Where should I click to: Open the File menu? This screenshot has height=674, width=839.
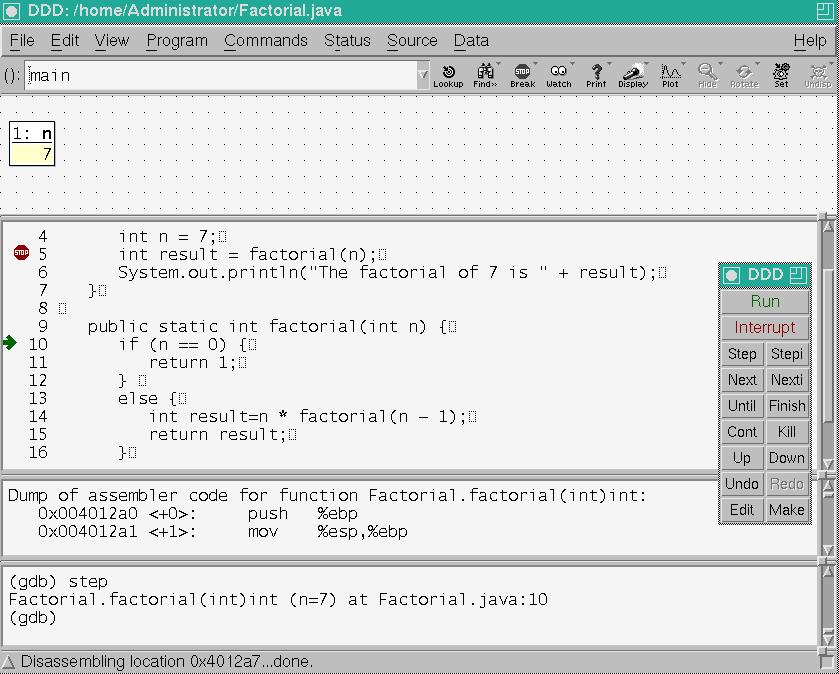[x=22, y=41]
